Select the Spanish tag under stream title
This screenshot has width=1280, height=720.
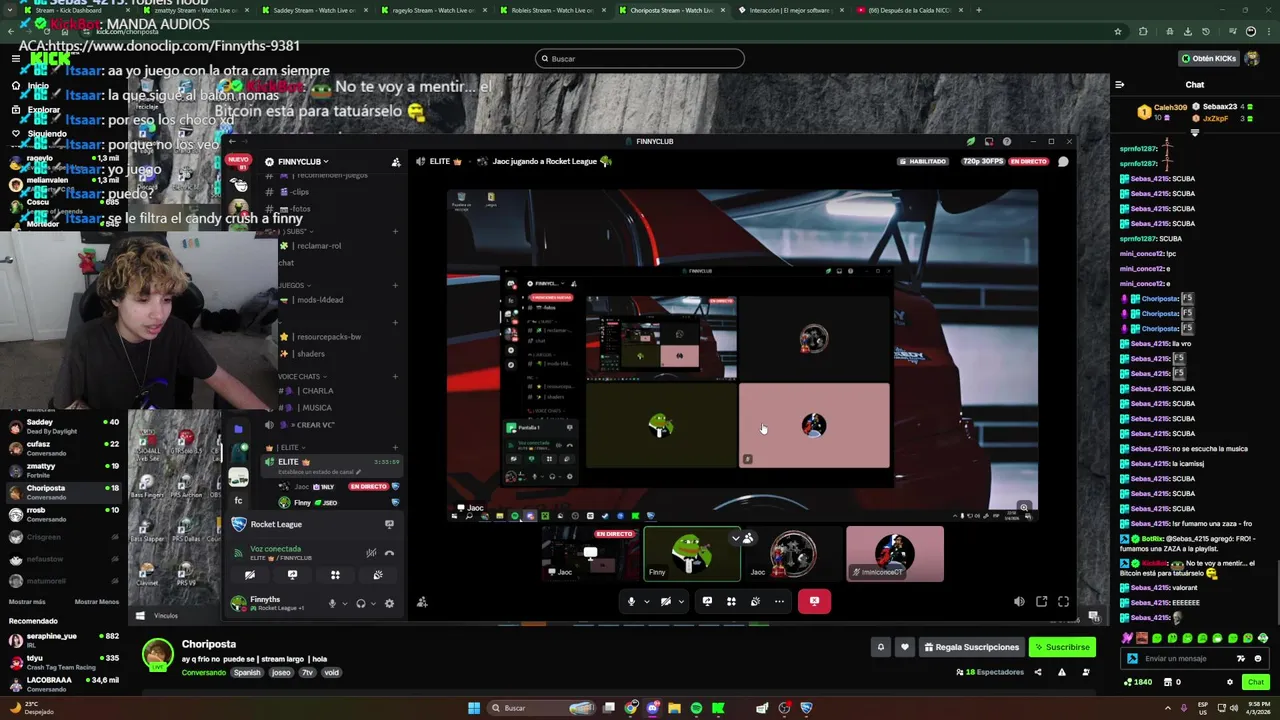pos(247,673)
